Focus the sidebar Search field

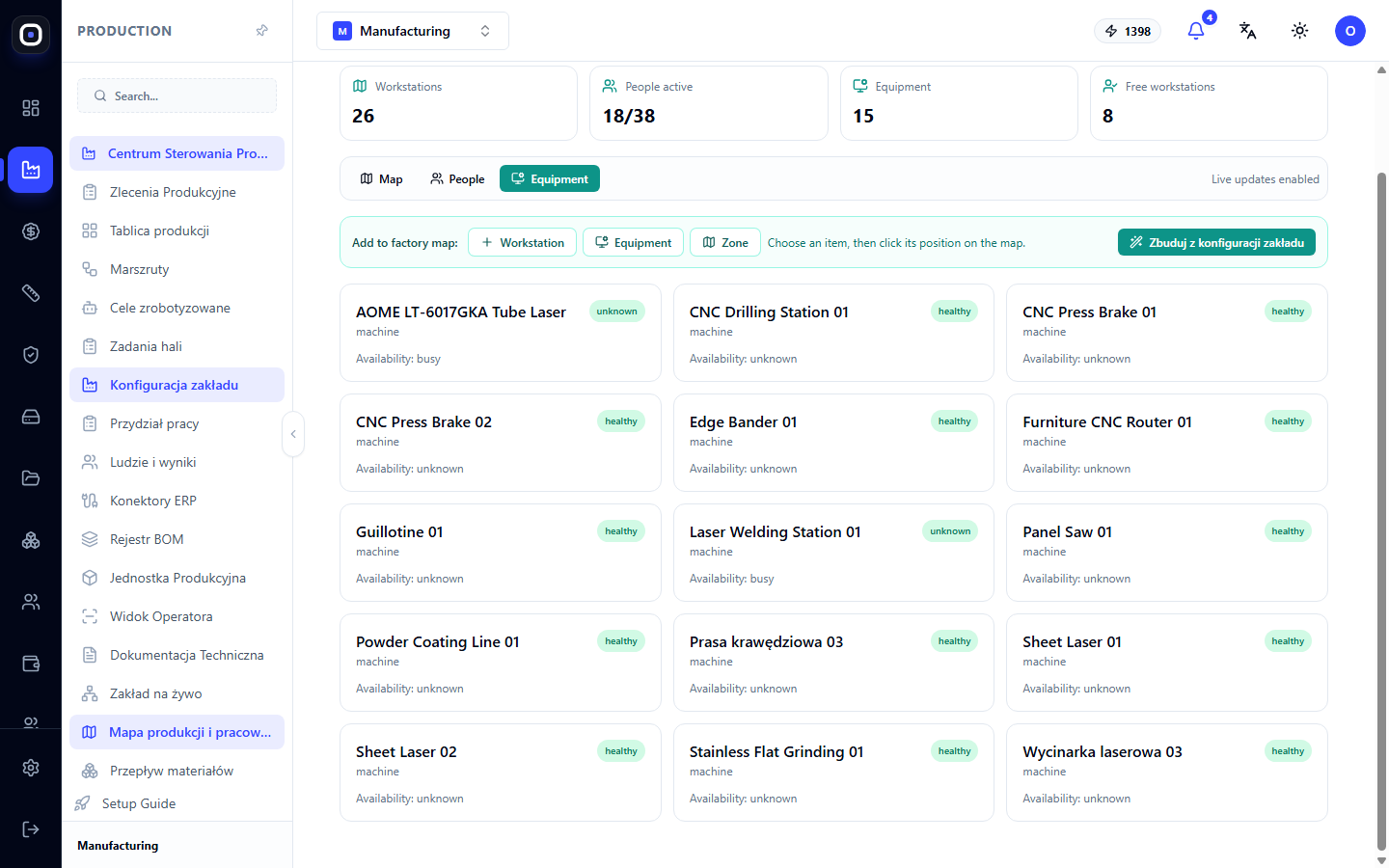coord(177,95)
